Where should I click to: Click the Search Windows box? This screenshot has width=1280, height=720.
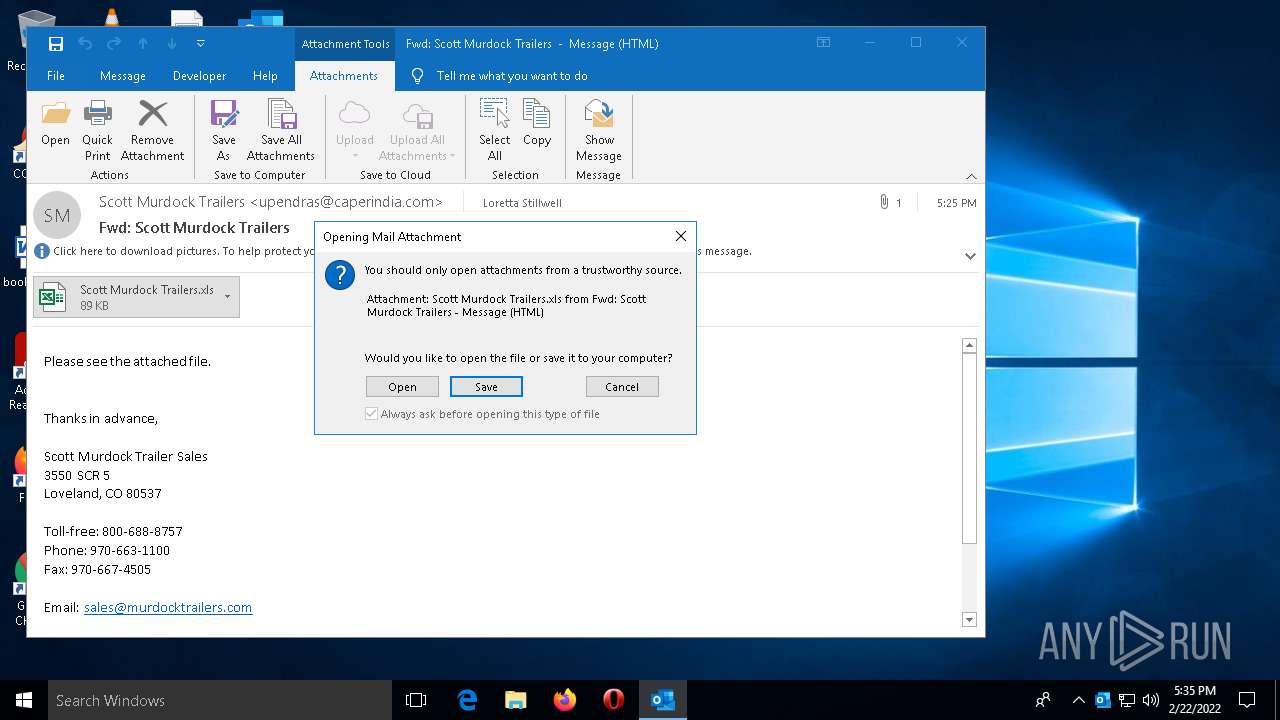(220, 700)
